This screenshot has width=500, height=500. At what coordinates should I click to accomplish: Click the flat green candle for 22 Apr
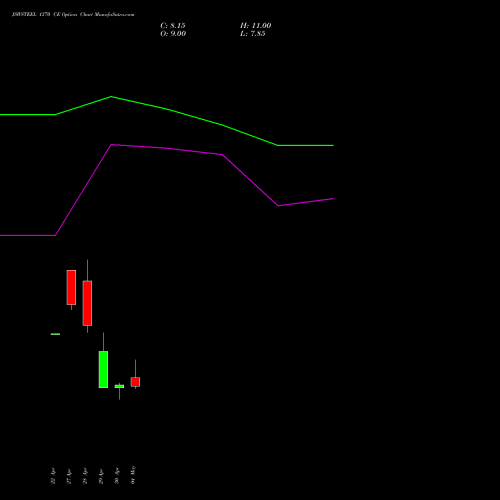[x=55, y=334]
